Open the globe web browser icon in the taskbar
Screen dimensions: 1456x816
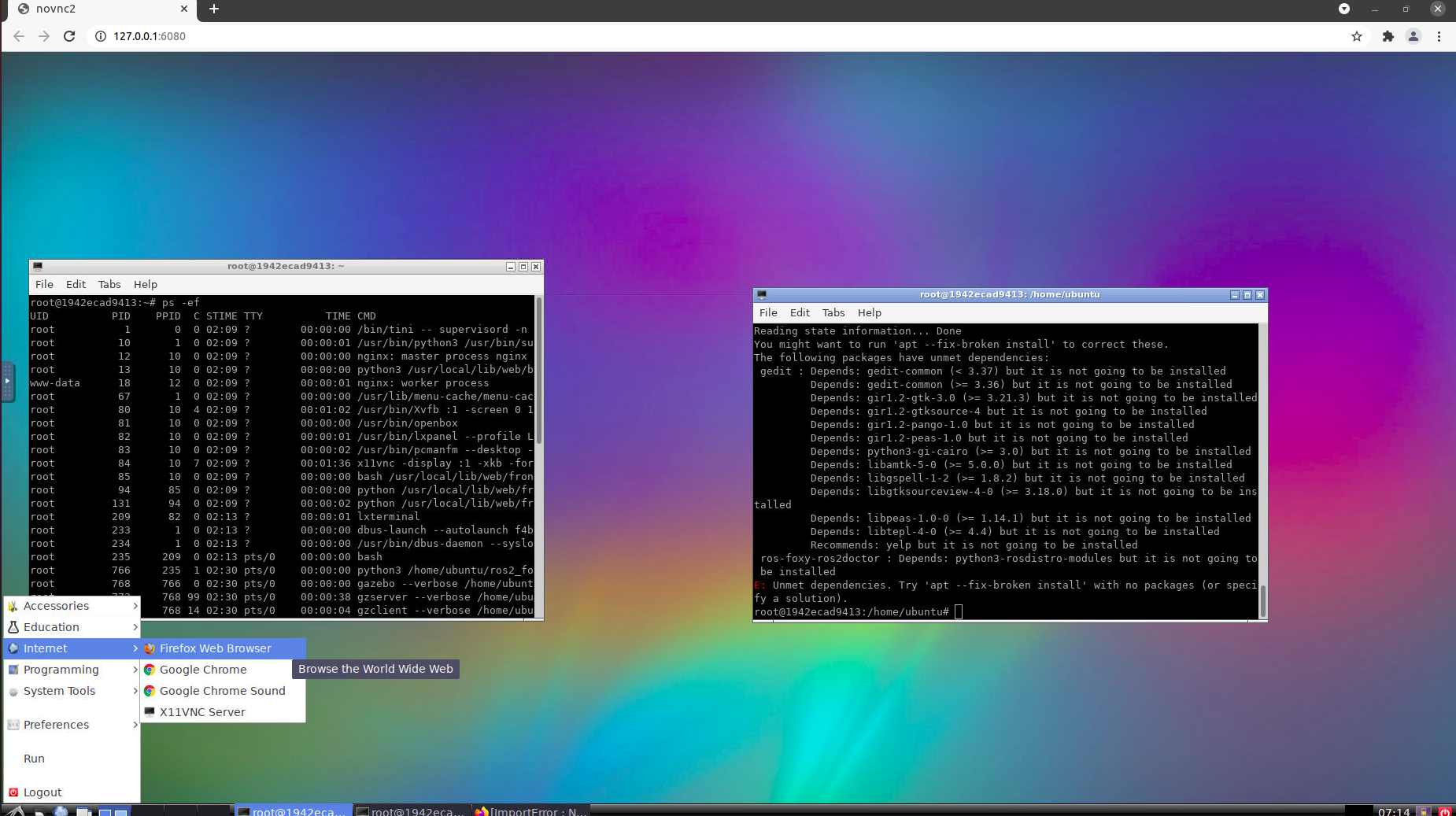click(61, 811)
